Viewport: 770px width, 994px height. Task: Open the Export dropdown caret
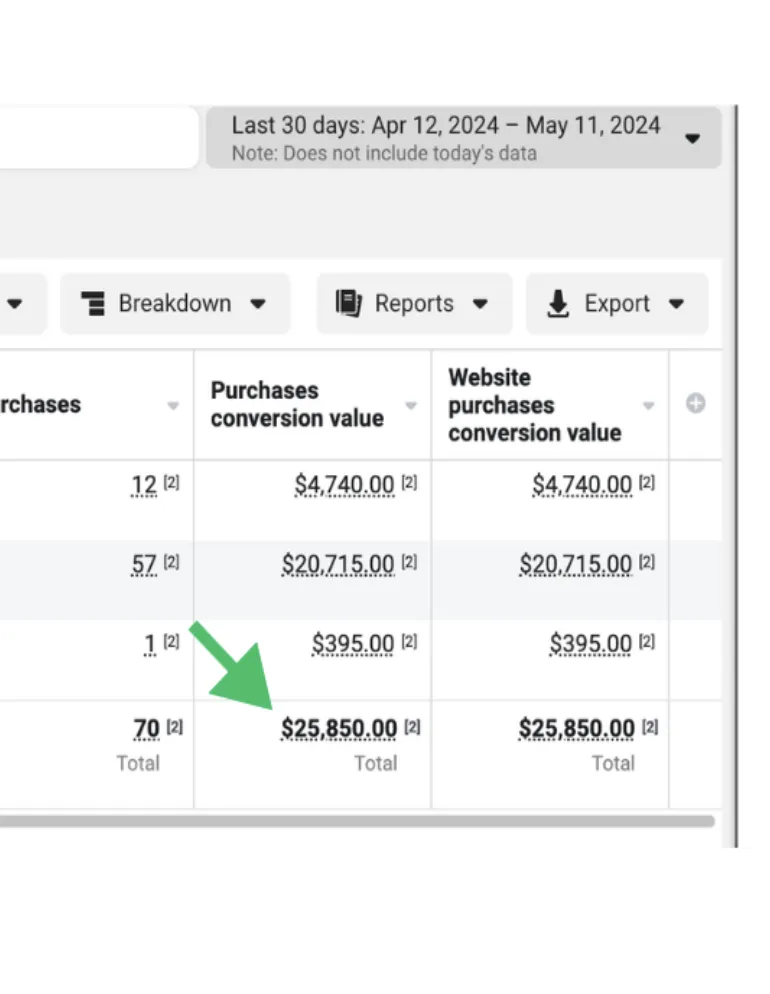(x=676, y=304)
